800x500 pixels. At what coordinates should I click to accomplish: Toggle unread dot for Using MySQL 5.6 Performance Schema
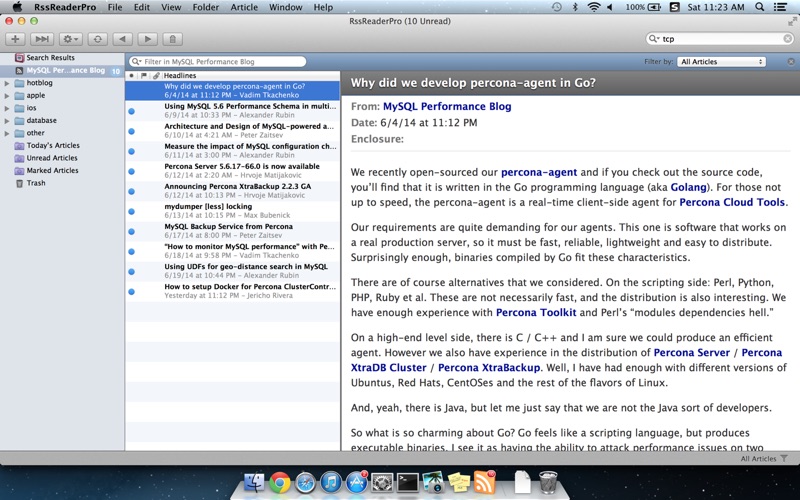point(132,111)
